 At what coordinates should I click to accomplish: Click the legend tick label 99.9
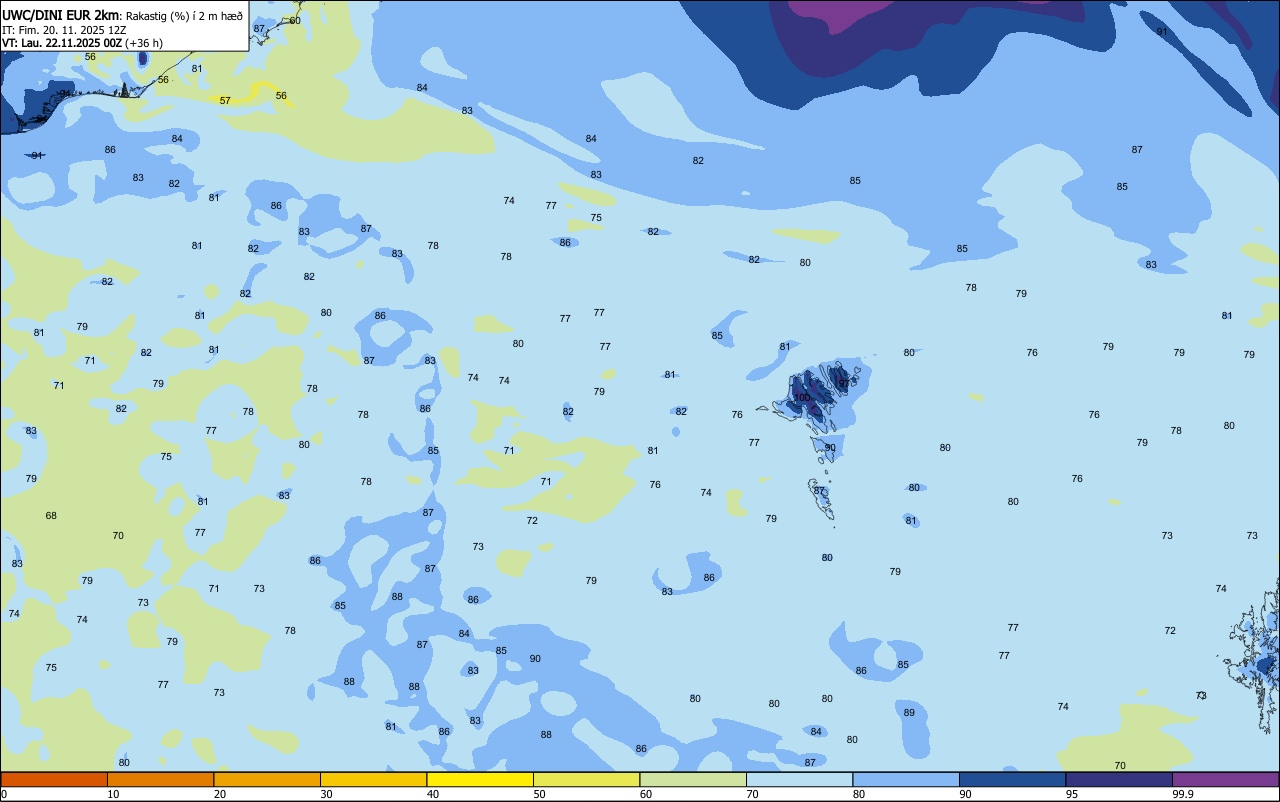[x=1183, y=794]
